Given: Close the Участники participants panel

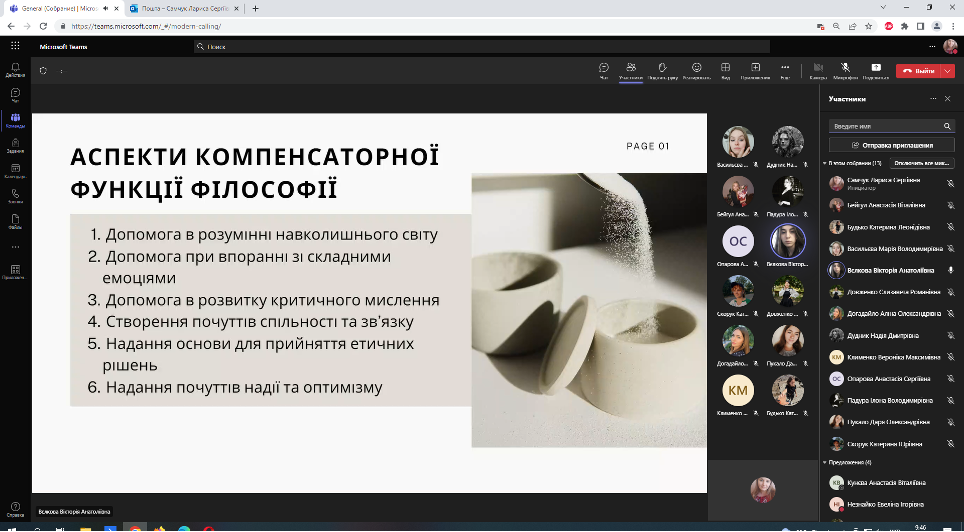Looking at the screenshot, I should [947, 99].
